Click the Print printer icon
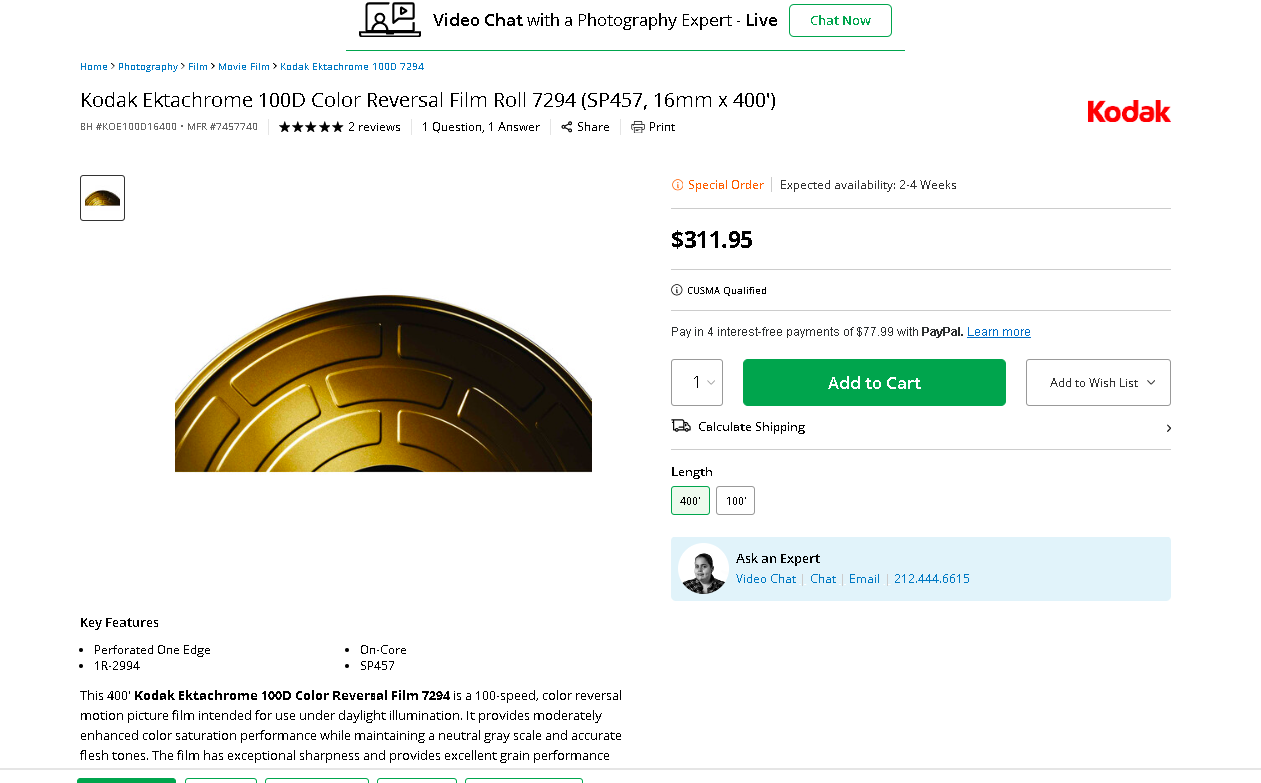1261x783 pixels. pos(637,127)
